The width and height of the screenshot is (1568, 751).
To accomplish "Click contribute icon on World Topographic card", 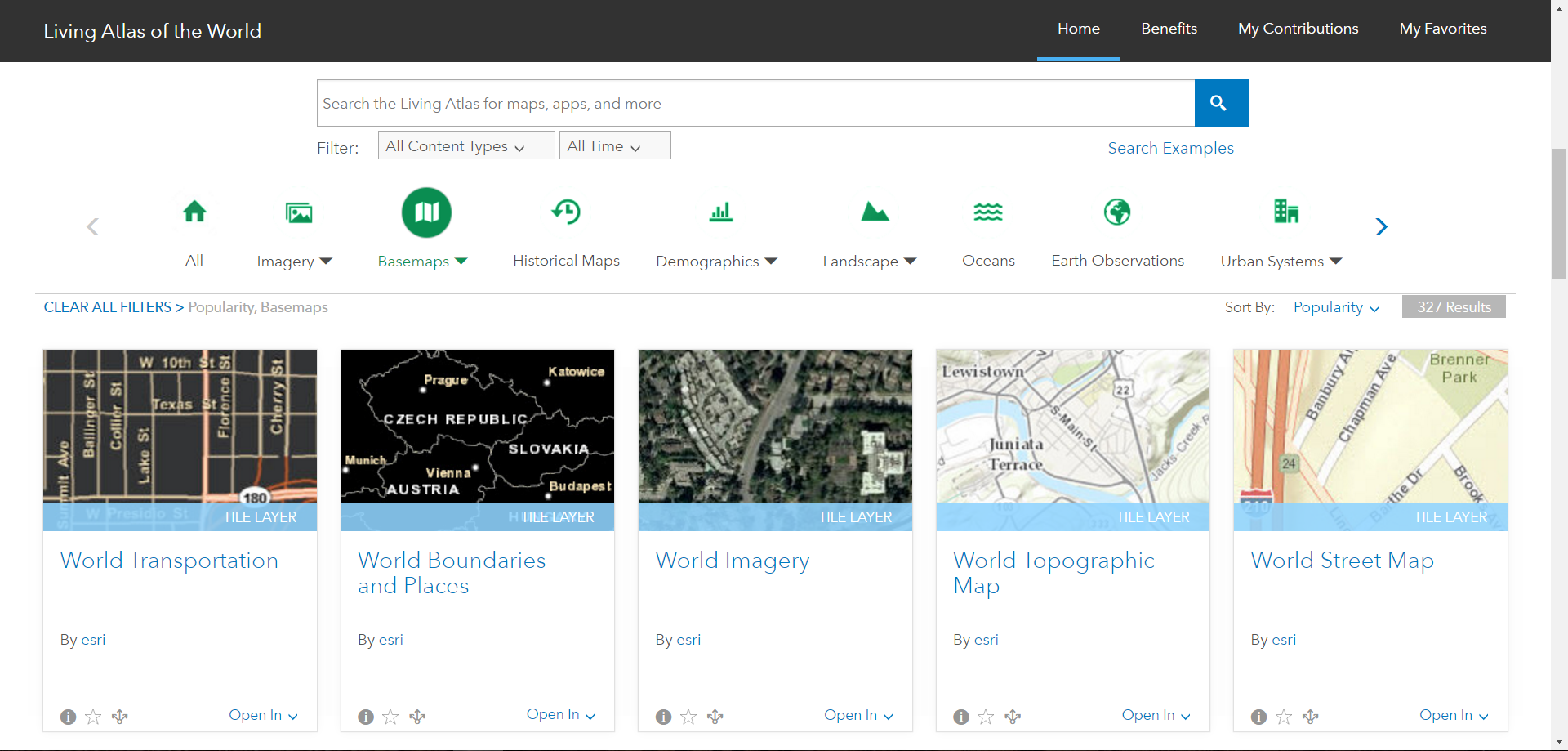I will coord(1013,717).
